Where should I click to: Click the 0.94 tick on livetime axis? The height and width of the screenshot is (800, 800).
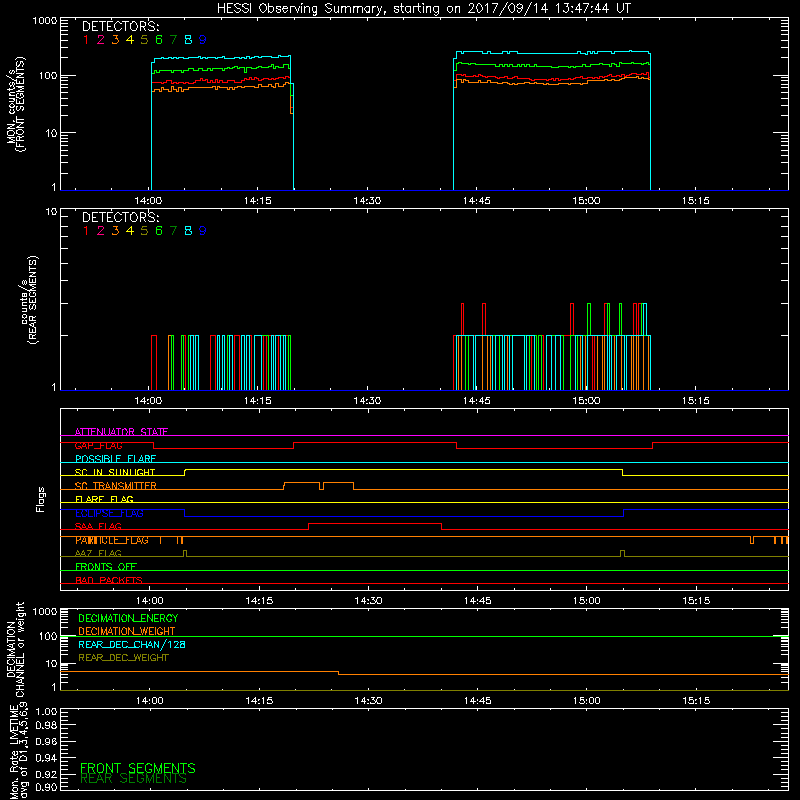click(46, 757)
